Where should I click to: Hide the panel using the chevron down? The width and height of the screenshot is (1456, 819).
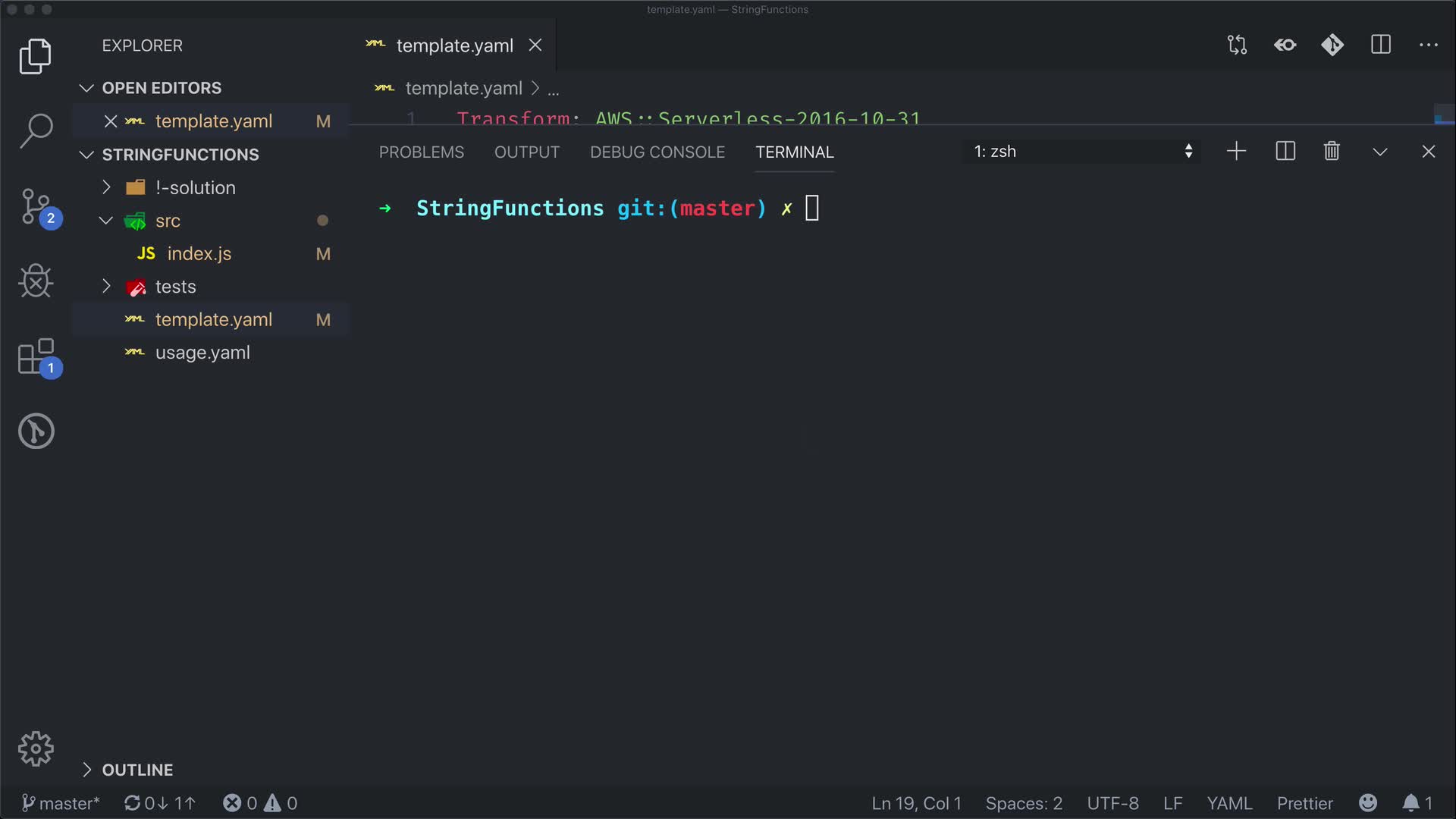tap(1380, 152)
